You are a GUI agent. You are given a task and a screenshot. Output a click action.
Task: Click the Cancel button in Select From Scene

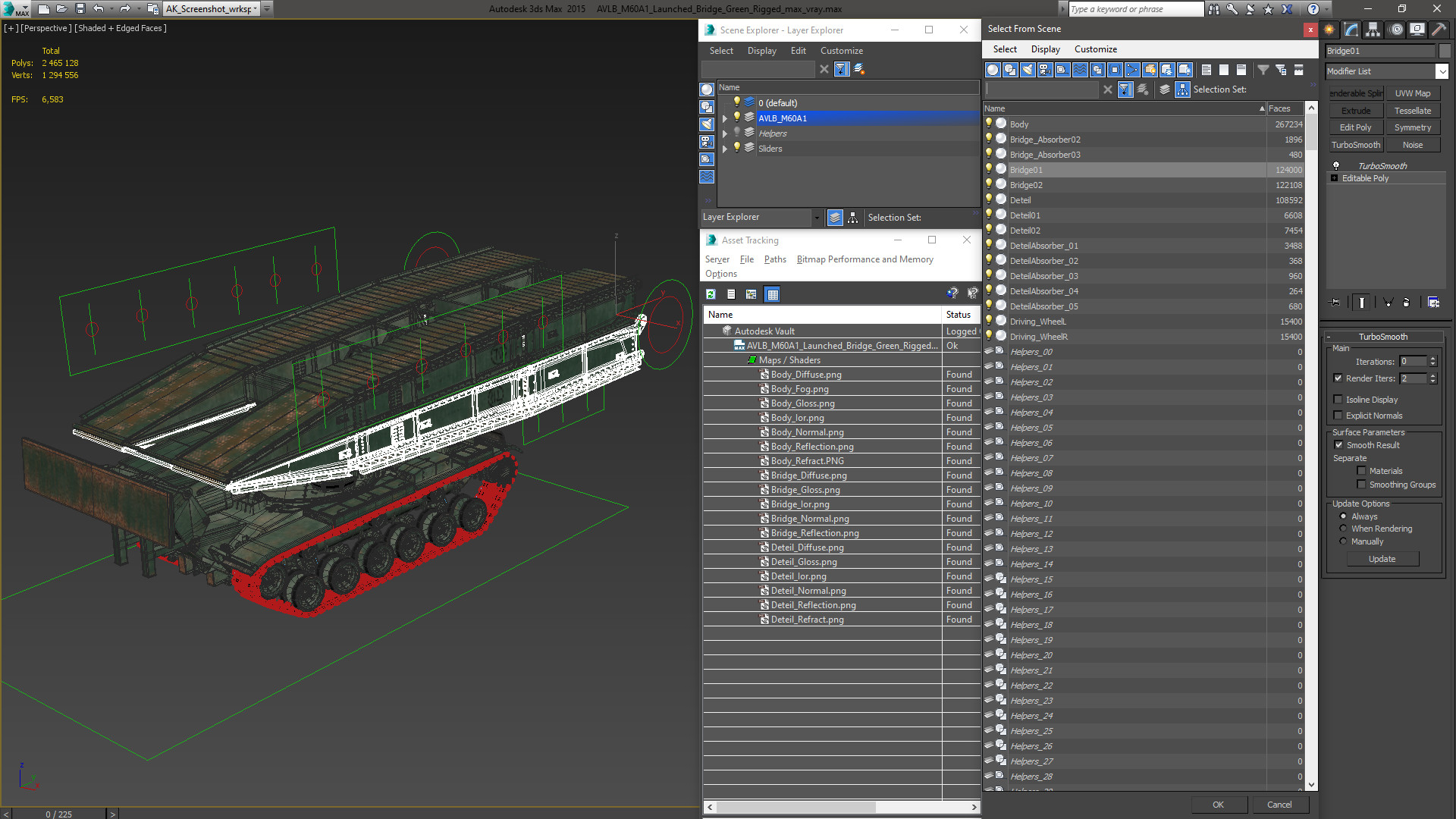1279,805
